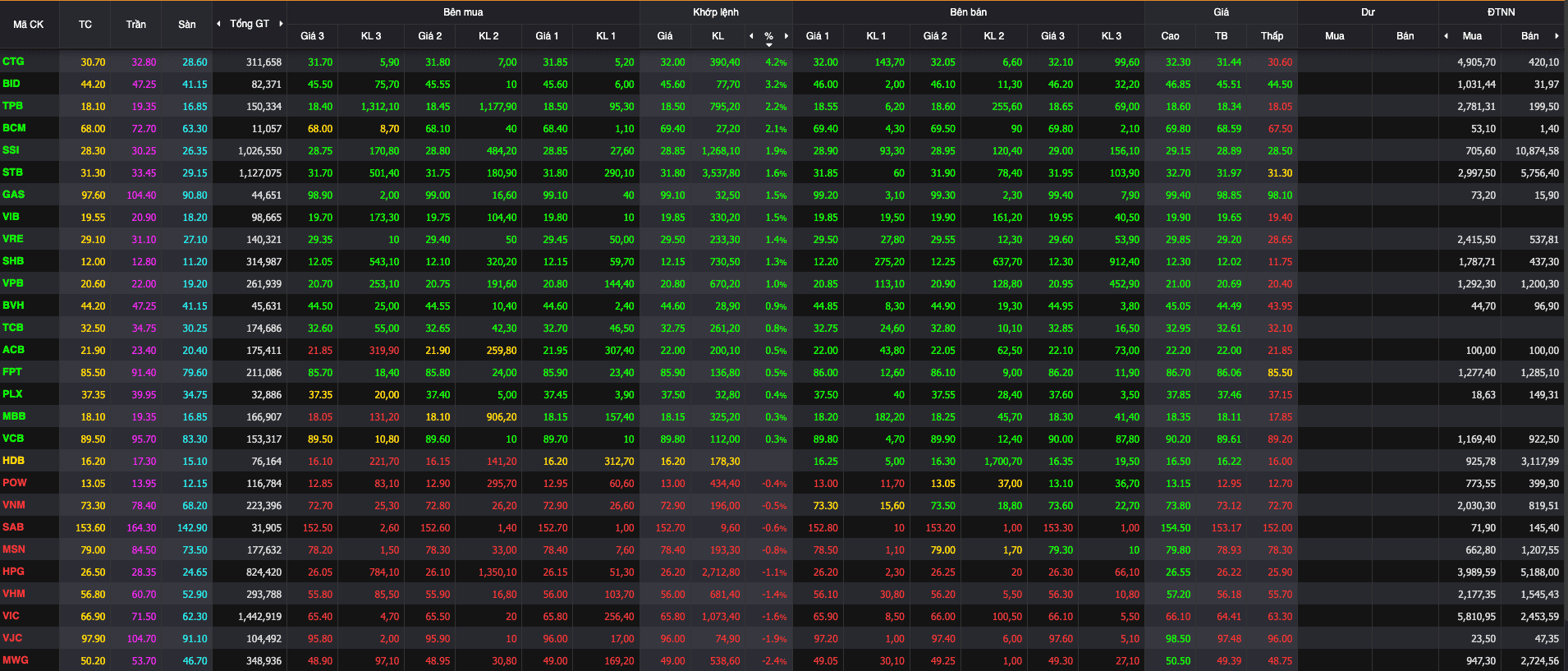Open the MWG stock symbol

pyautogui.click(x=15, y=660)
